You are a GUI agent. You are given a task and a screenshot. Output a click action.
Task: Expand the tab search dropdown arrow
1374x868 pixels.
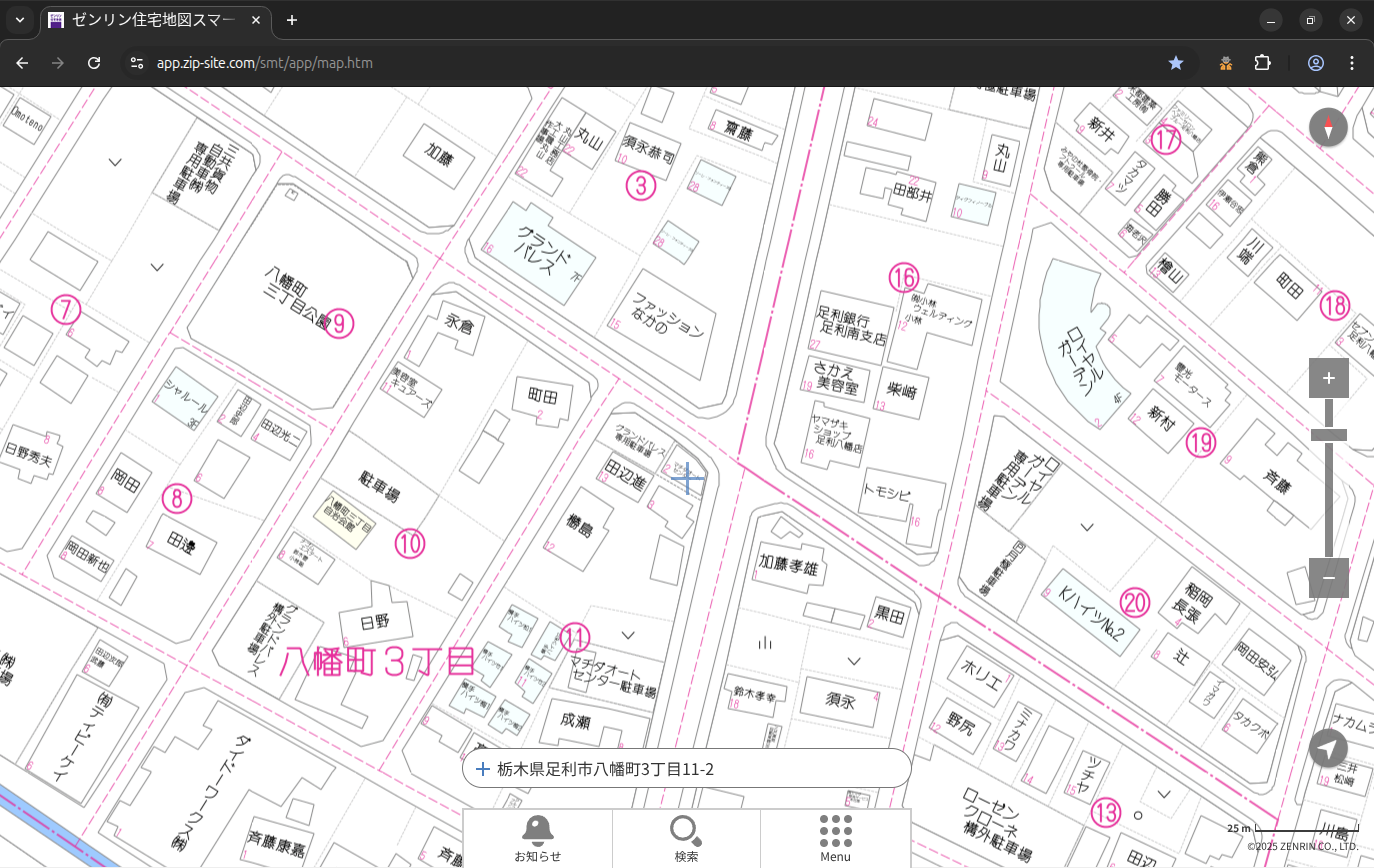20,20
